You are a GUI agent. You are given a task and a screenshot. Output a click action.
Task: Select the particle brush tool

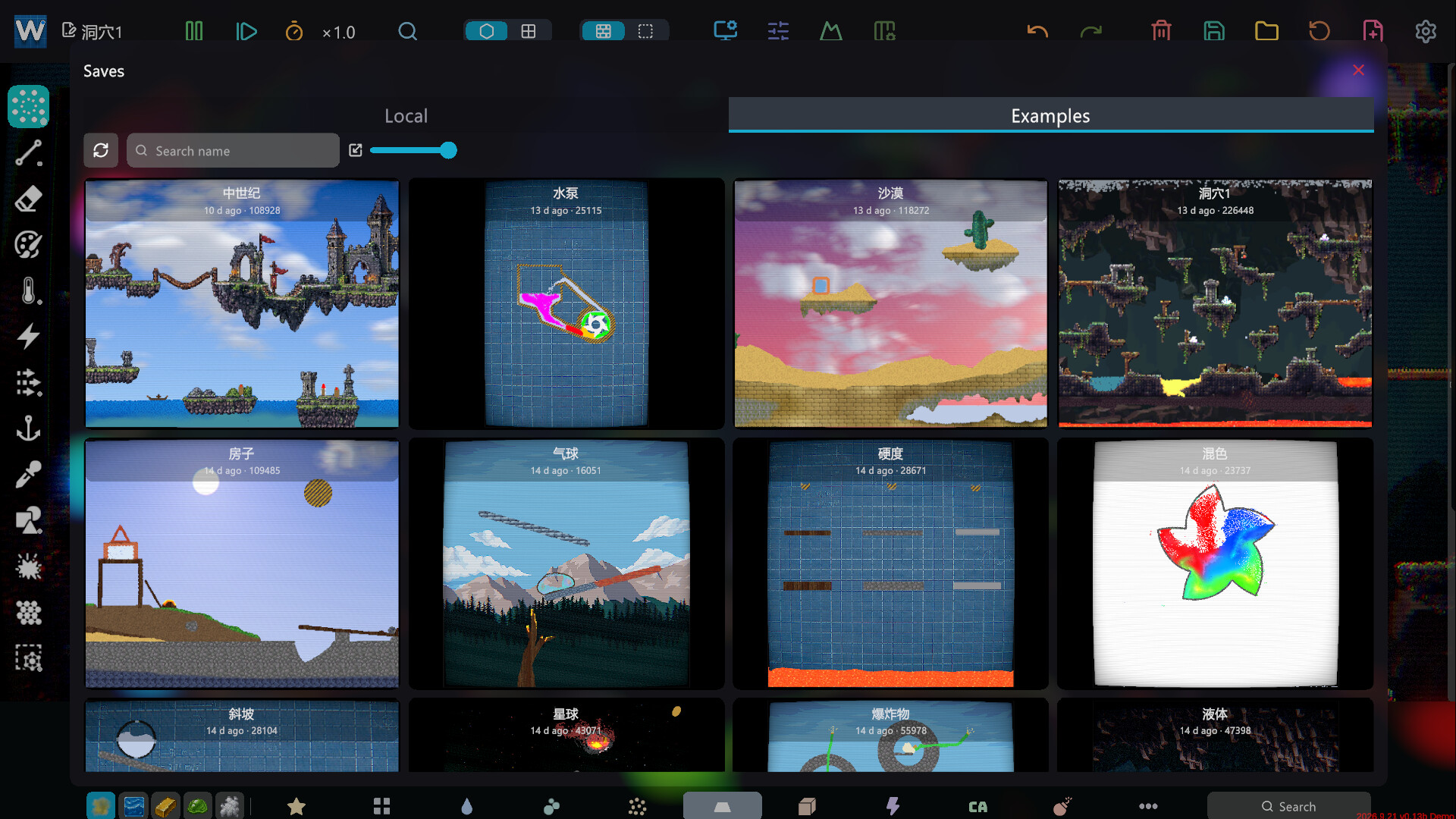pos(29,107)
